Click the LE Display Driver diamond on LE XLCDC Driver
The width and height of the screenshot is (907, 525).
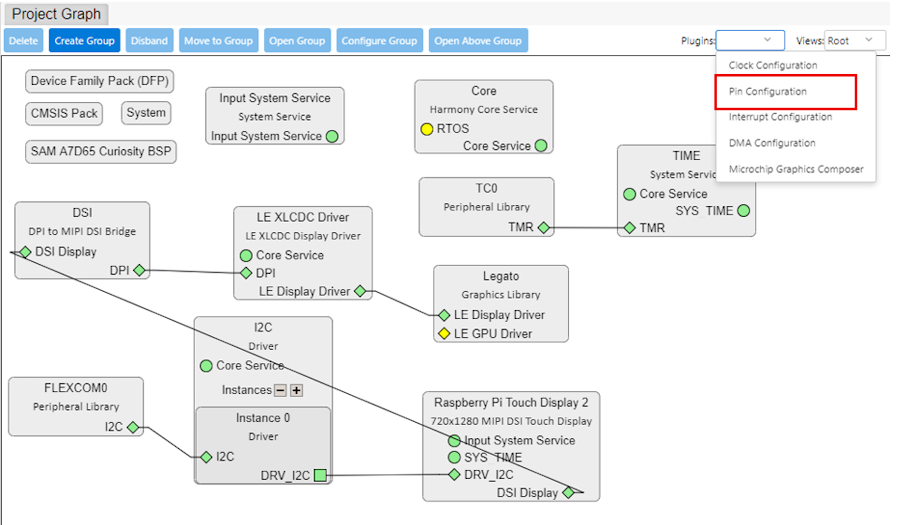(x=361, y=292)
